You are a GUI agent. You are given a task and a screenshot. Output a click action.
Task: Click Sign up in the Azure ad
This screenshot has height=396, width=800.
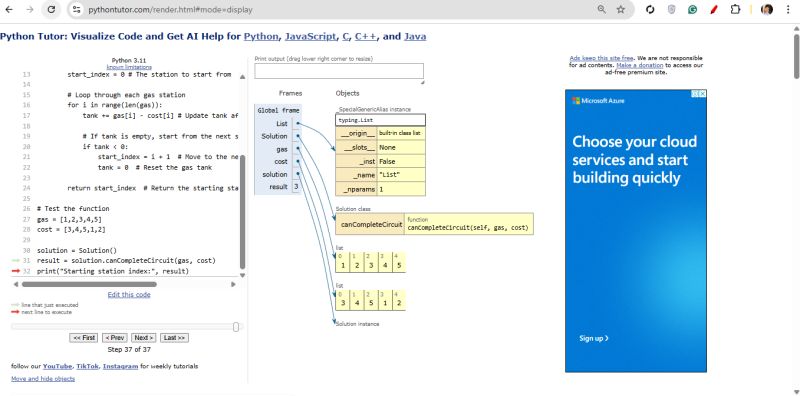click(594, 338)
